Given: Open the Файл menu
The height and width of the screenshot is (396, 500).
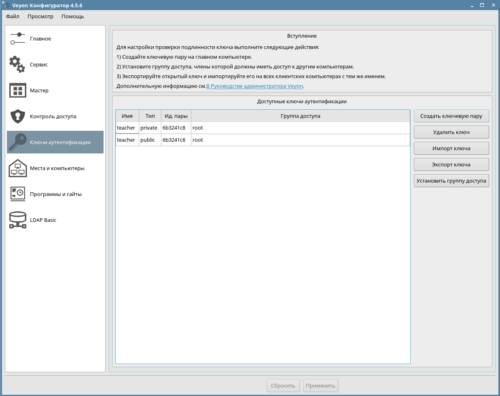Looking at the screenshot, I should tap(13, 16).
